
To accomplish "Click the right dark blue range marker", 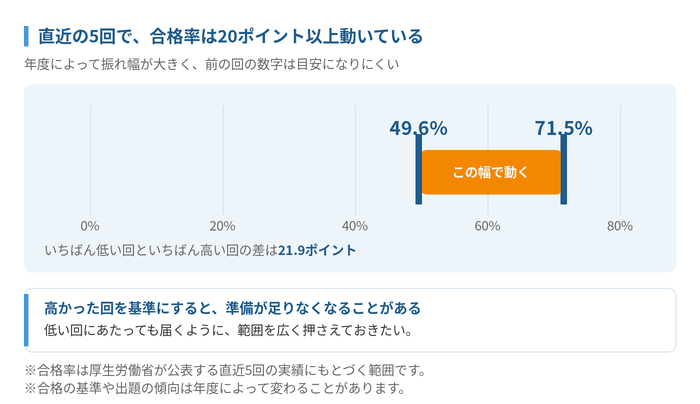I will point(564,170).
